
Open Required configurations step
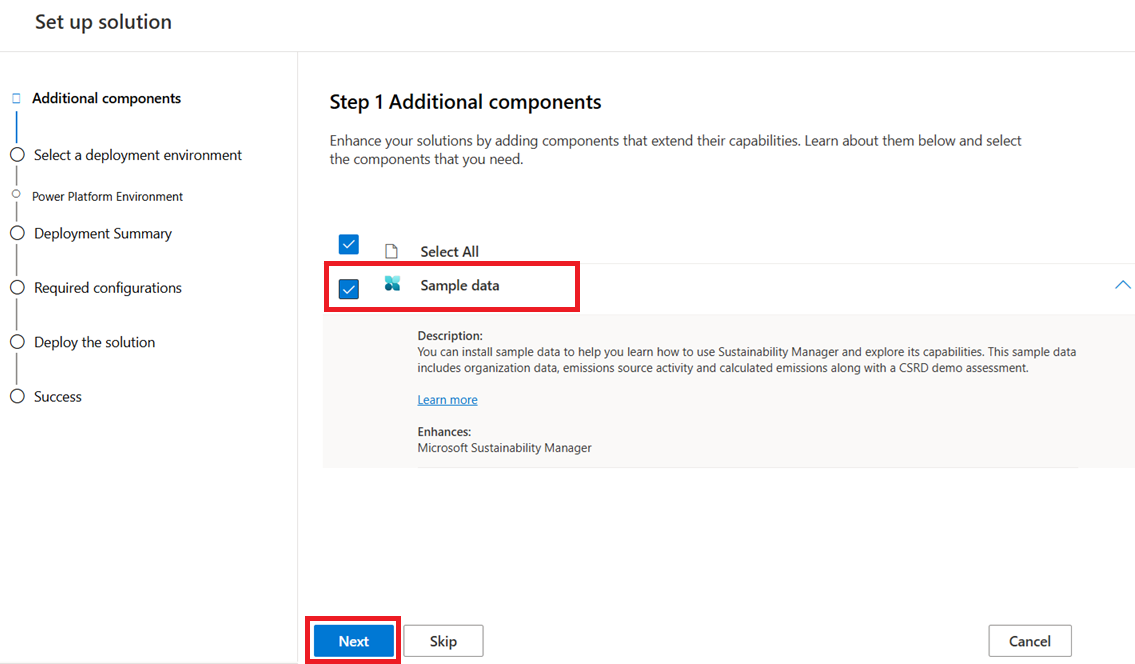[108, 287]
